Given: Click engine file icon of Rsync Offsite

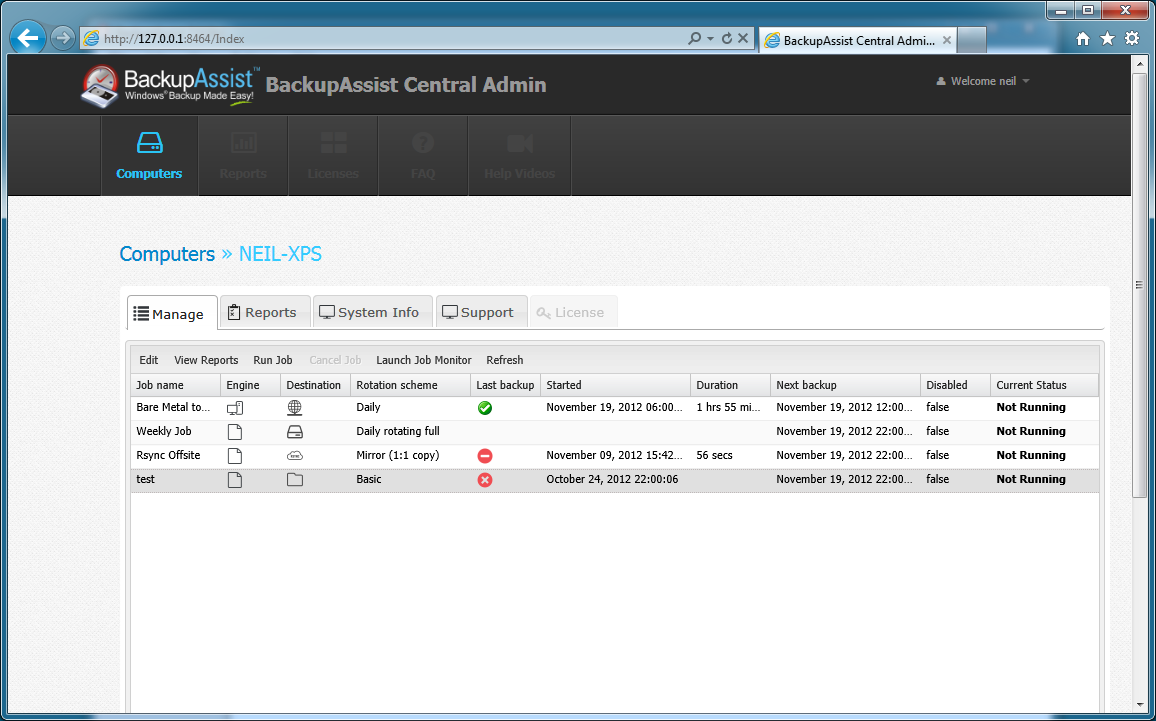Looking at the screenshot, I should 234,456.
